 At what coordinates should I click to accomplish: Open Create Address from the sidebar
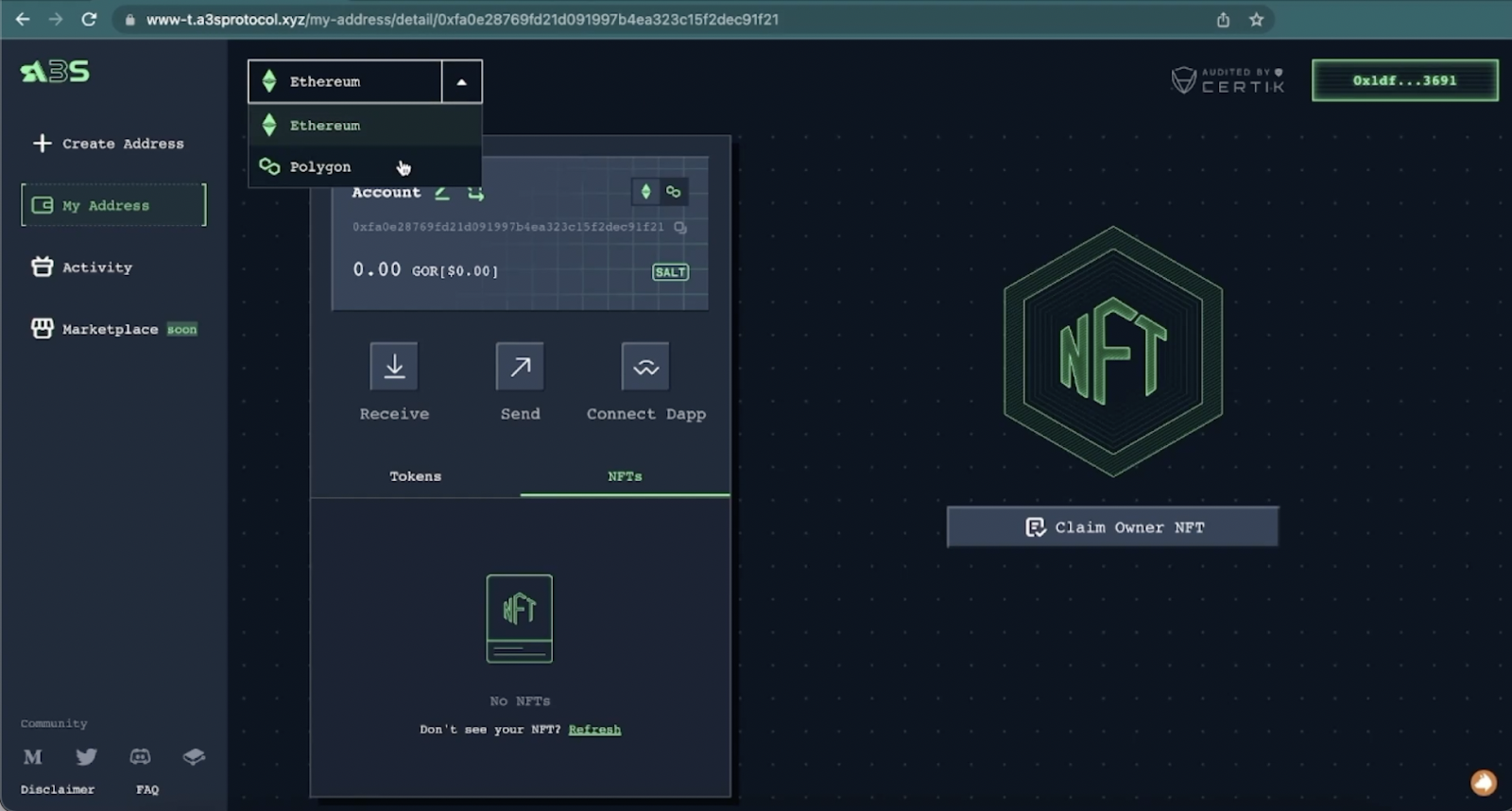pyautogui.click(x=109, y=144)
